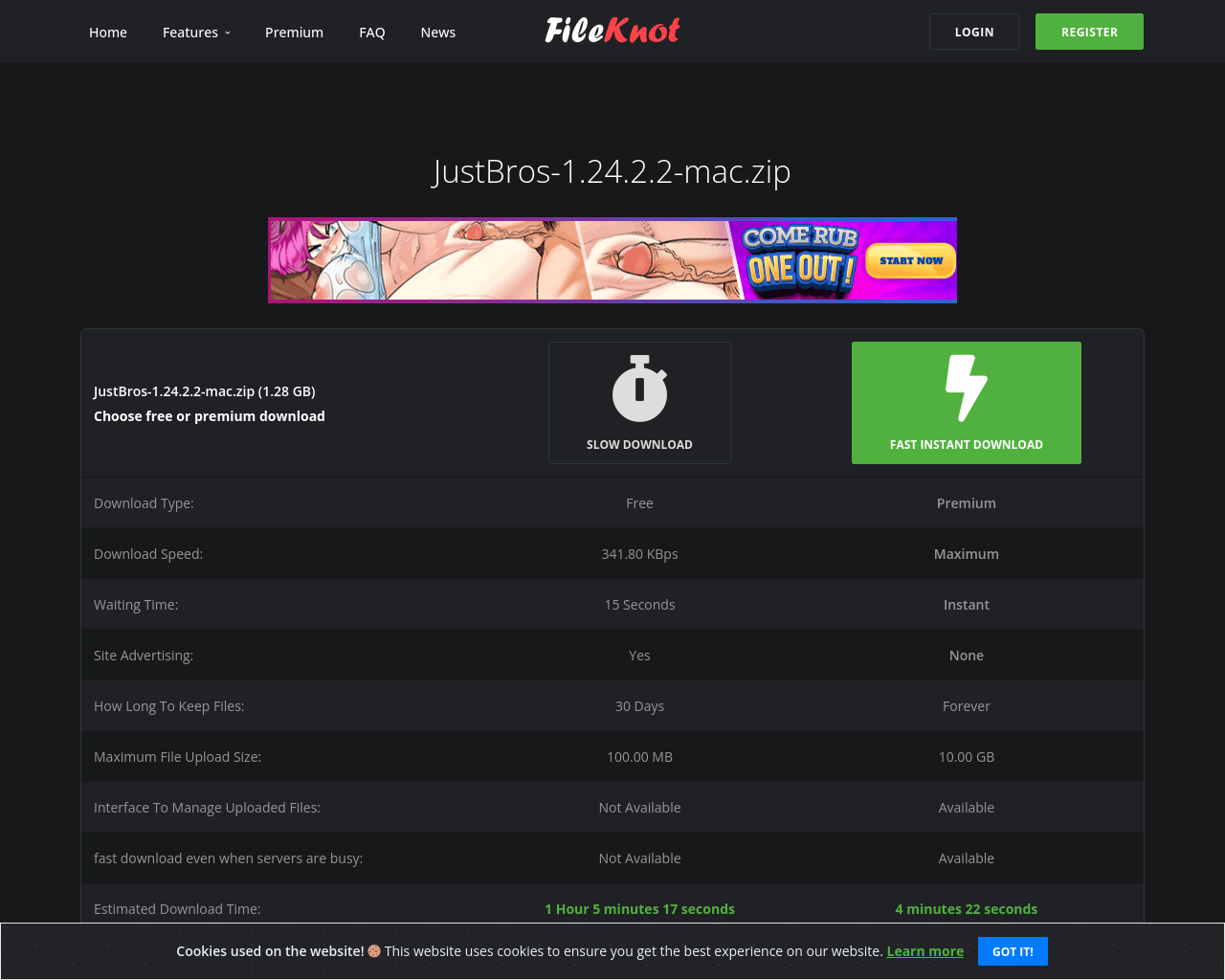This screenshot has width=1225, height=980.
Task: Click the REGISTER button
Action: coord(1089,32)
